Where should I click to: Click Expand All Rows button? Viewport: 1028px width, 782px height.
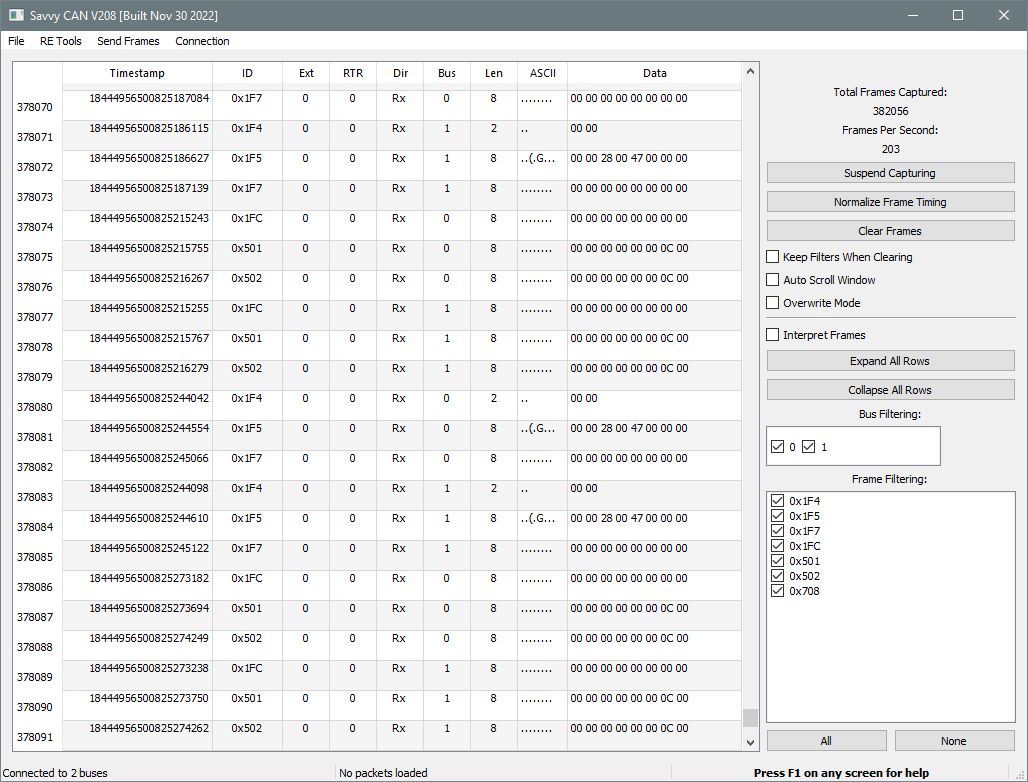[x=890, y=361]
